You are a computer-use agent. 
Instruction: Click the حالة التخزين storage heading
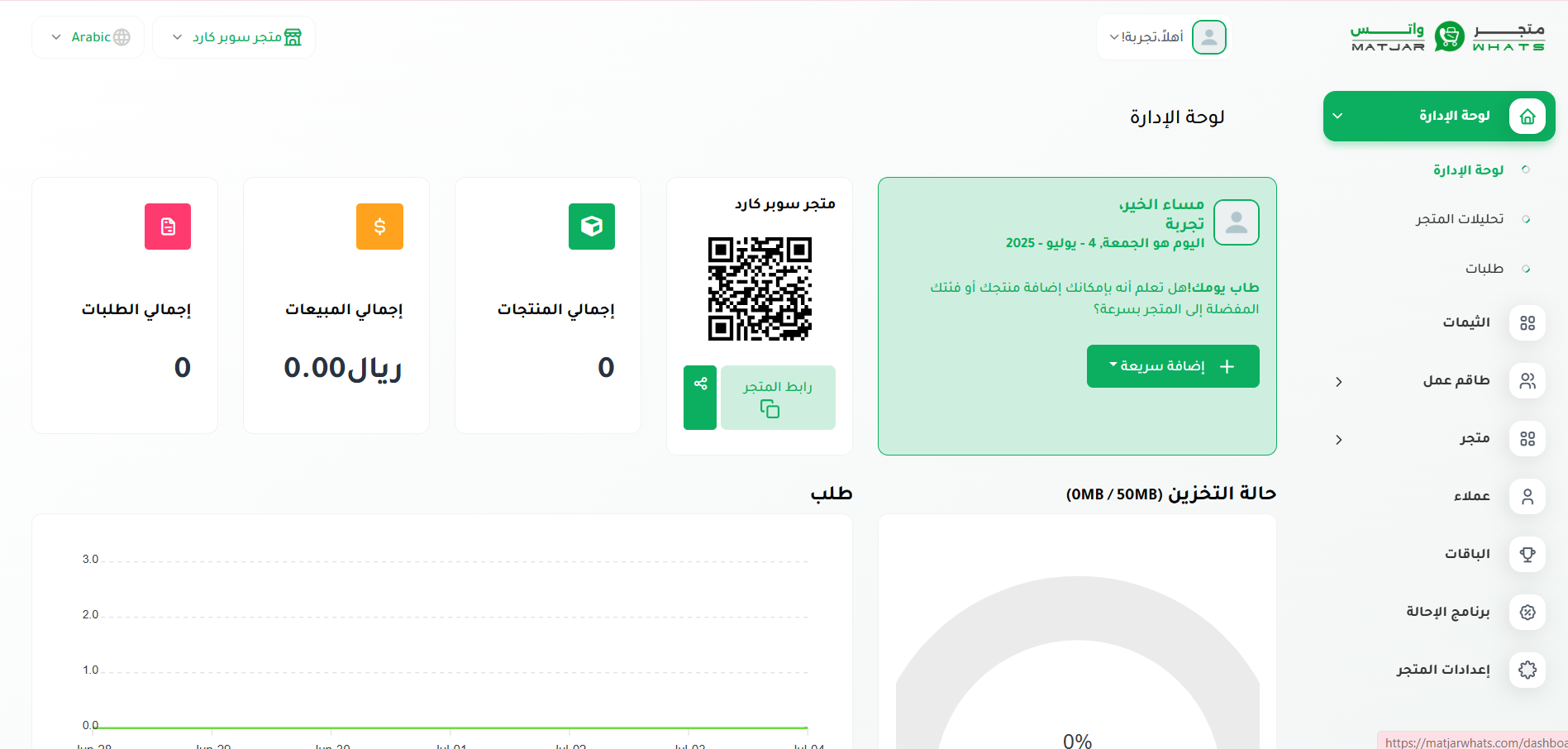1171,494
